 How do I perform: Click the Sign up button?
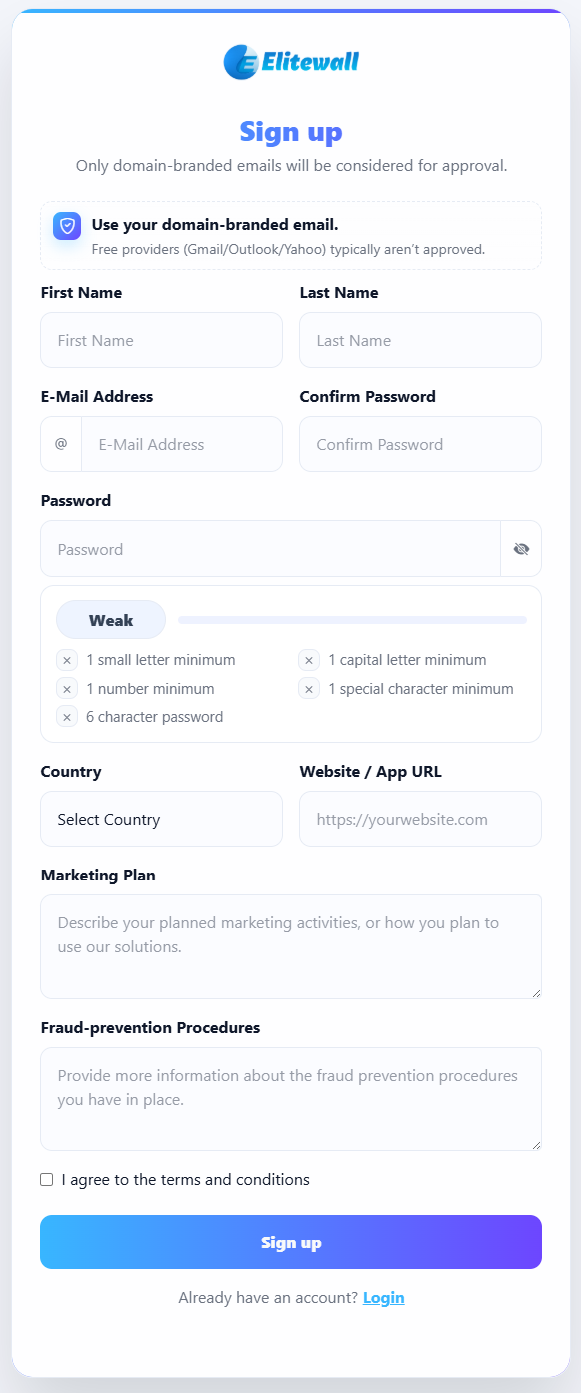click(x=290, y=1242)
